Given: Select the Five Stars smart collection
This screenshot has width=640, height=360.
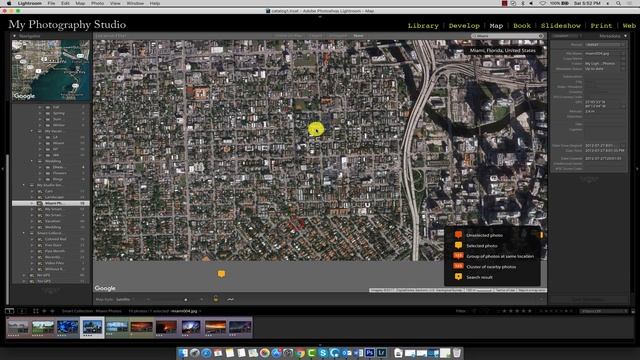Looking at the screenshot, I should pyautogui.click(x=53, y=245).
